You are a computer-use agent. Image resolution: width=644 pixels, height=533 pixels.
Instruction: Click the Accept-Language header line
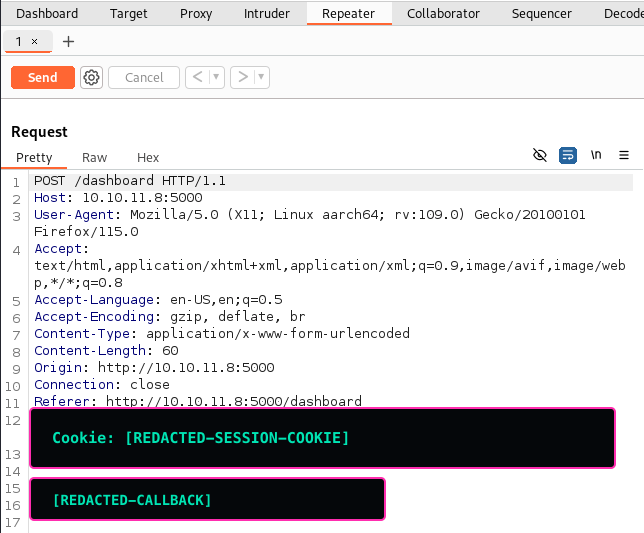[x=158, y=300]
